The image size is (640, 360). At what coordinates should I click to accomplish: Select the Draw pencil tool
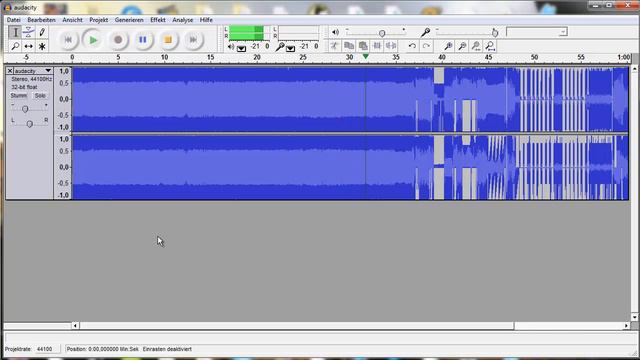(x=42, y=32)
